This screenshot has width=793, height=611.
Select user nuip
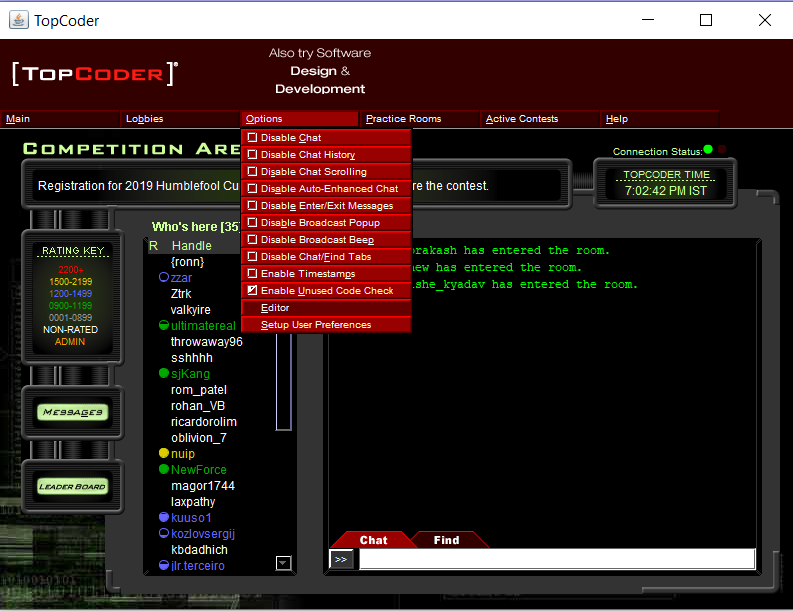point(183,454)
